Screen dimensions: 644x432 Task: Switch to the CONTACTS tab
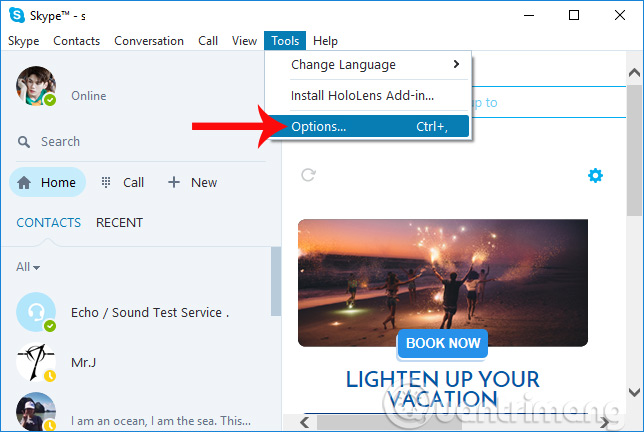click(49, 223)
